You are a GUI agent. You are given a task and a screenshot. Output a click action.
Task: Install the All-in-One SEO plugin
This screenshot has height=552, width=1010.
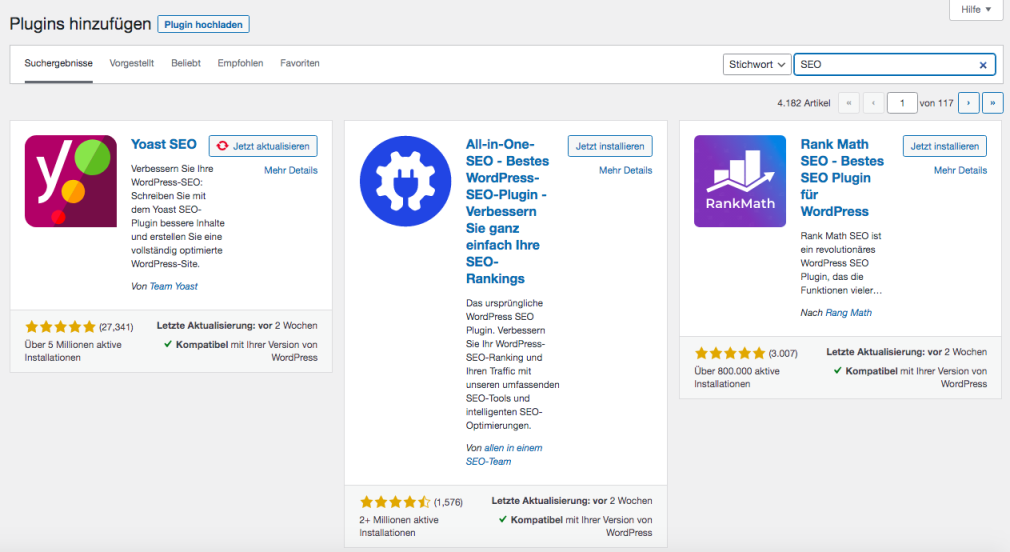point(610,146)
